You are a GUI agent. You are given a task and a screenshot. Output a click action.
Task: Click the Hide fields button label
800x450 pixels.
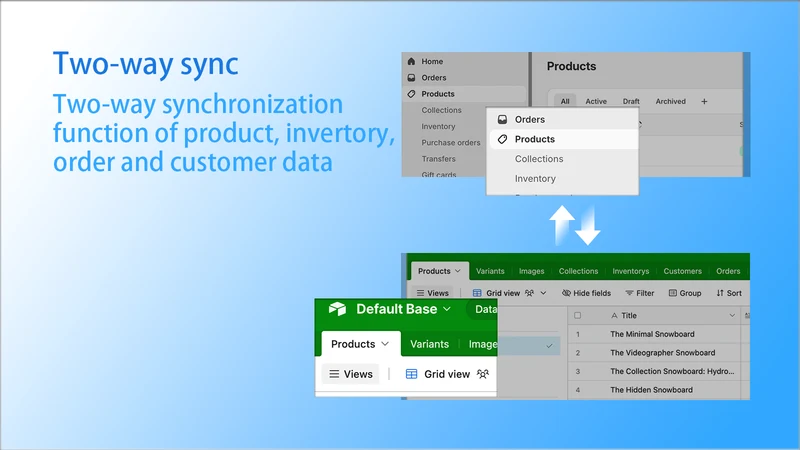point(592,293)
